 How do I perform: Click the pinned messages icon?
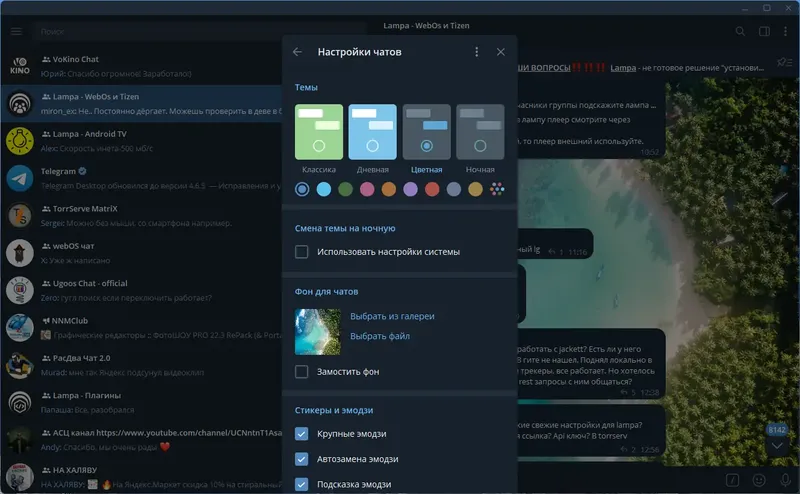pyautogui.click(x=784, y=62)
